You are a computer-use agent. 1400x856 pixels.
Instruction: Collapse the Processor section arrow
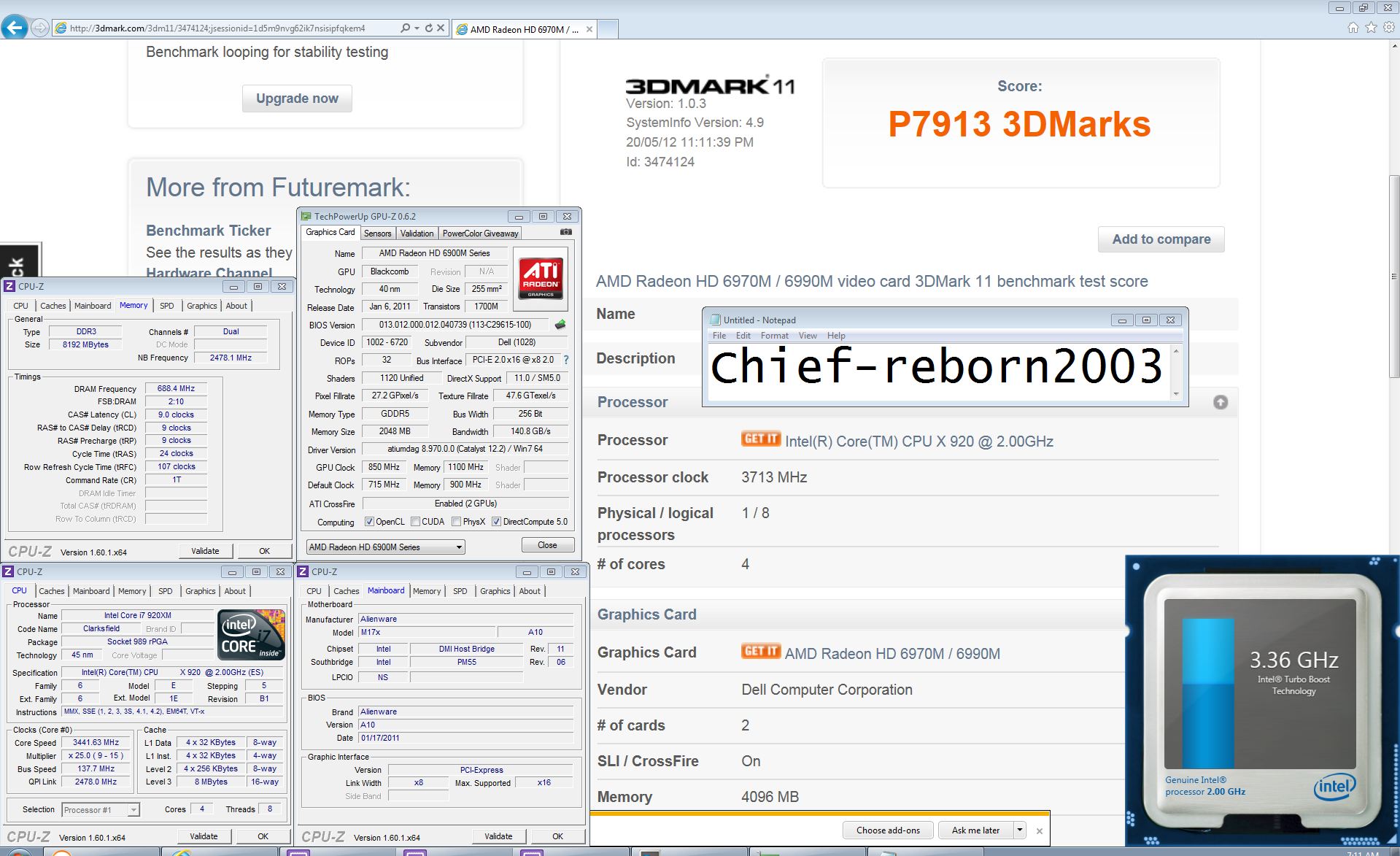[1221, 402]
